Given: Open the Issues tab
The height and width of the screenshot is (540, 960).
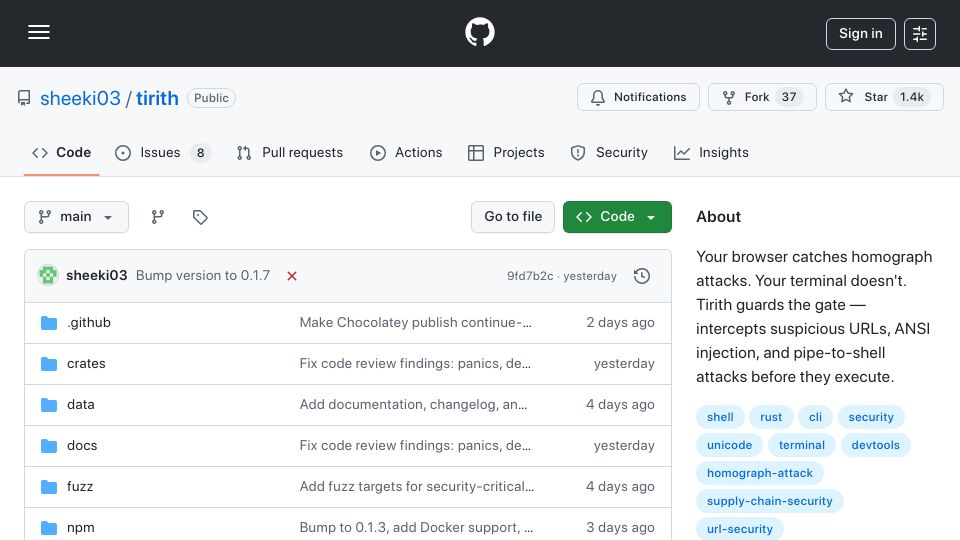Looking at the screenshot, I should pyautogui.click(x=163, y=152).
